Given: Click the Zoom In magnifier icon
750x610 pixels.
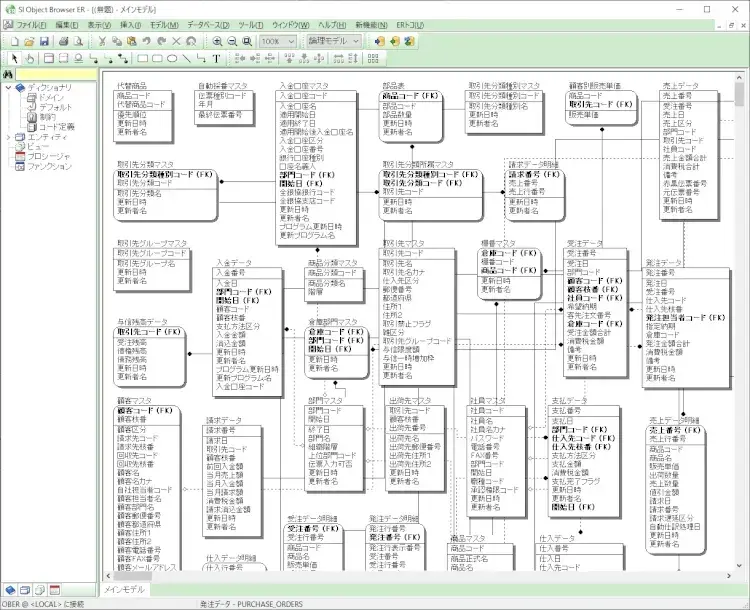Looking at the screenshot, I should pos(217,42).
